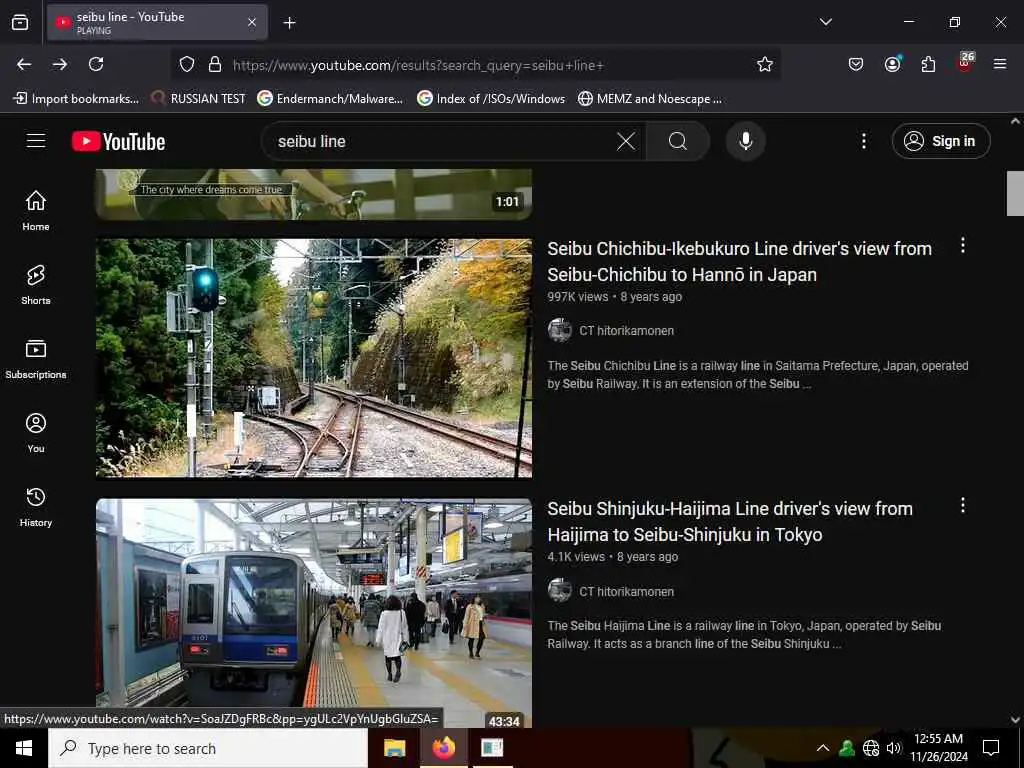Open the Firefox account icon
The height and width of the screenshot is (768, 1024).
[x=892, y=64]
